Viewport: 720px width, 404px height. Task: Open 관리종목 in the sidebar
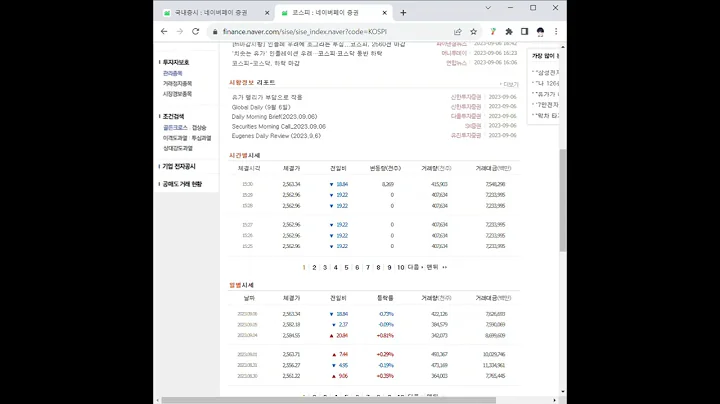(173, 73)
